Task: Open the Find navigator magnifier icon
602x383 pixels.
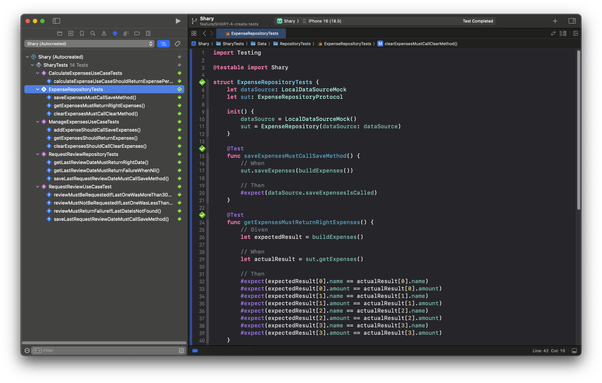Action: 93,33
